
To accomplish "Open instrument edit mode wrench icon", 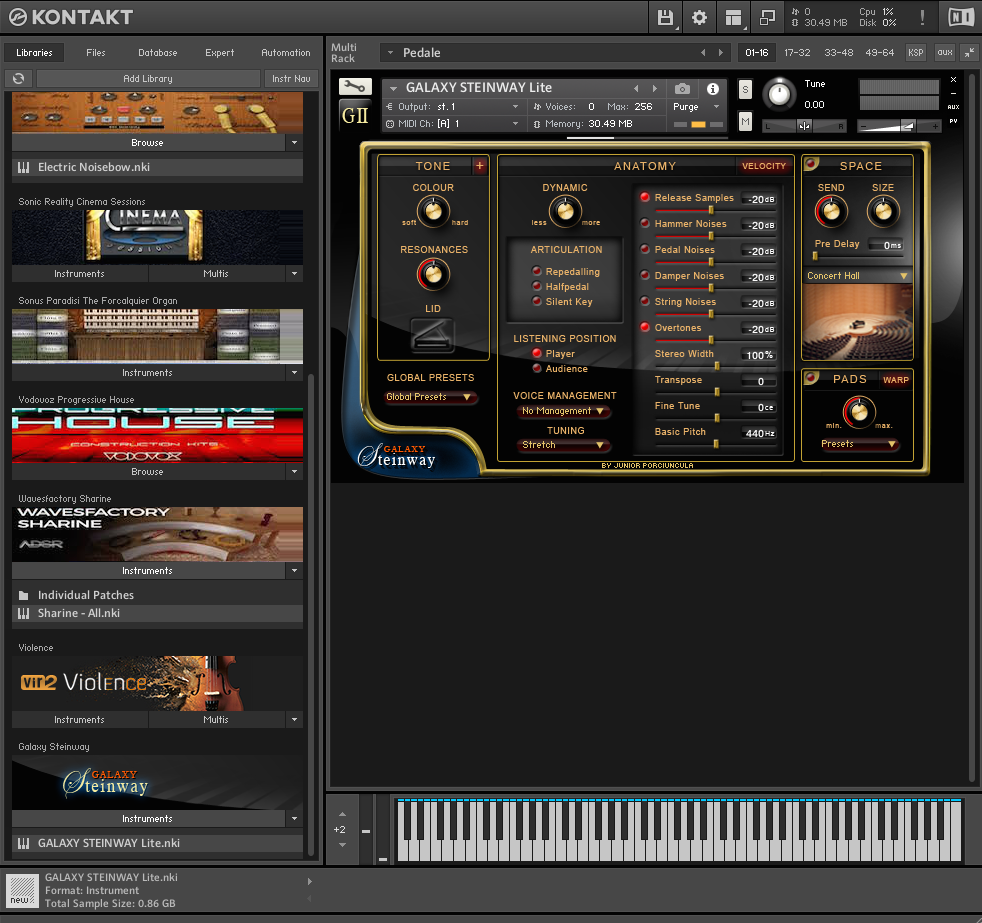I will click(x=355, y=86).
